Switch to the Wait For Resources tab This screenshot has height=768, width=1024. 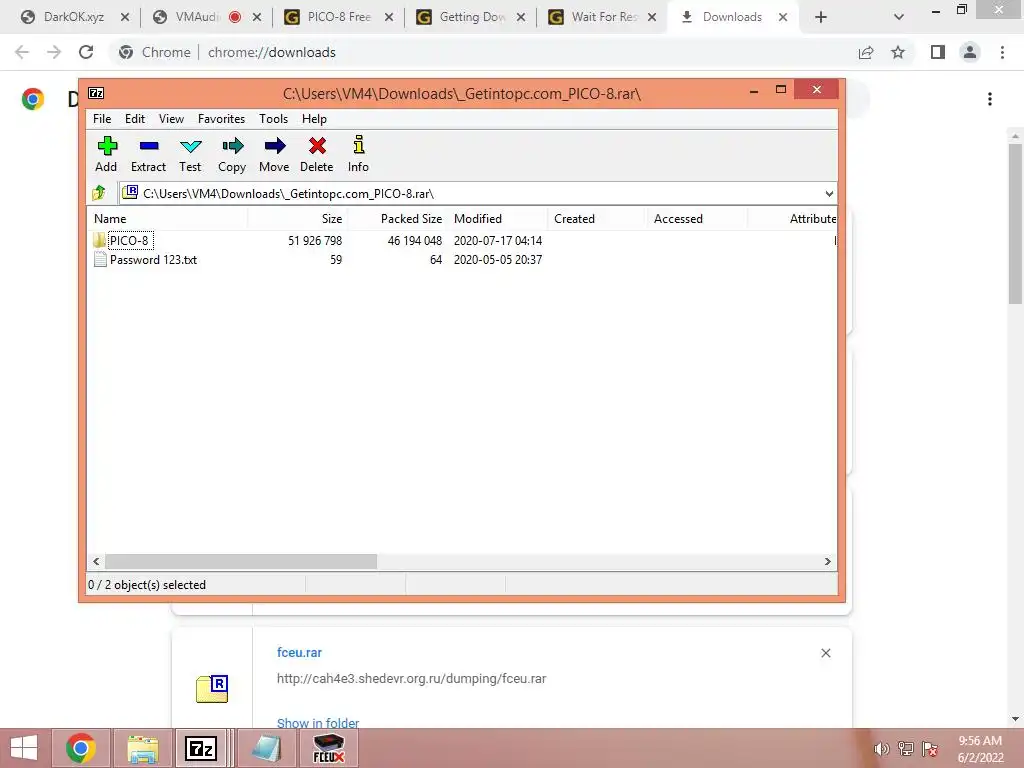click(602, 17)
